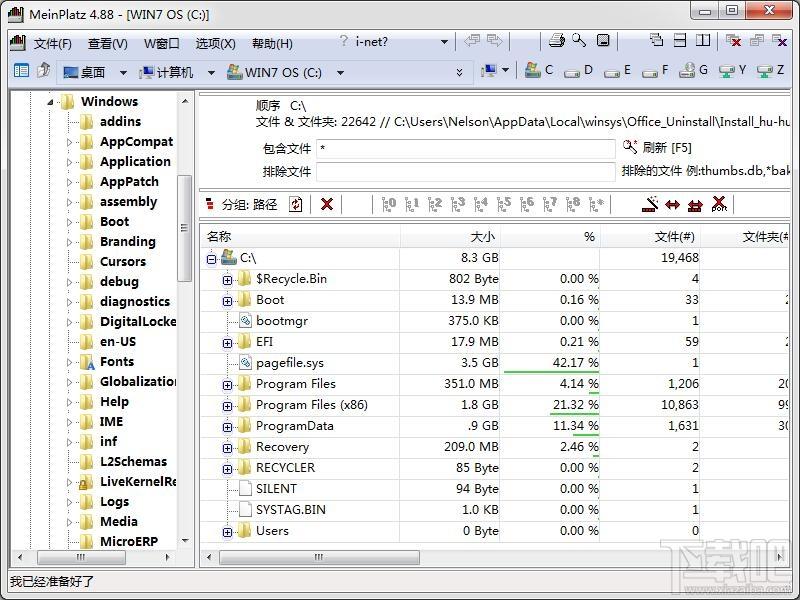This screenshot has height=600, width=800.
Task: Click the file list horizontal scrollbar thumb
Action: 319,557
